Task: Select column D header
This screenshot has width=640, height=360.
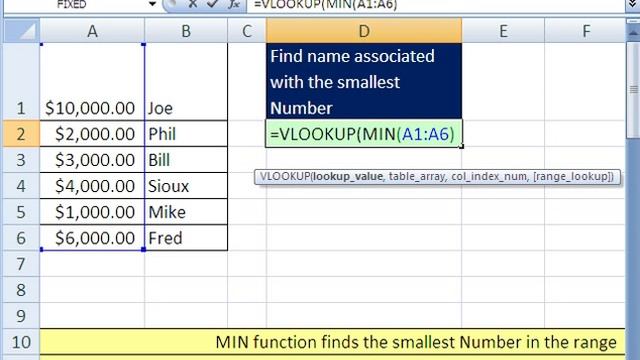Action: click(x=364, y=31)
